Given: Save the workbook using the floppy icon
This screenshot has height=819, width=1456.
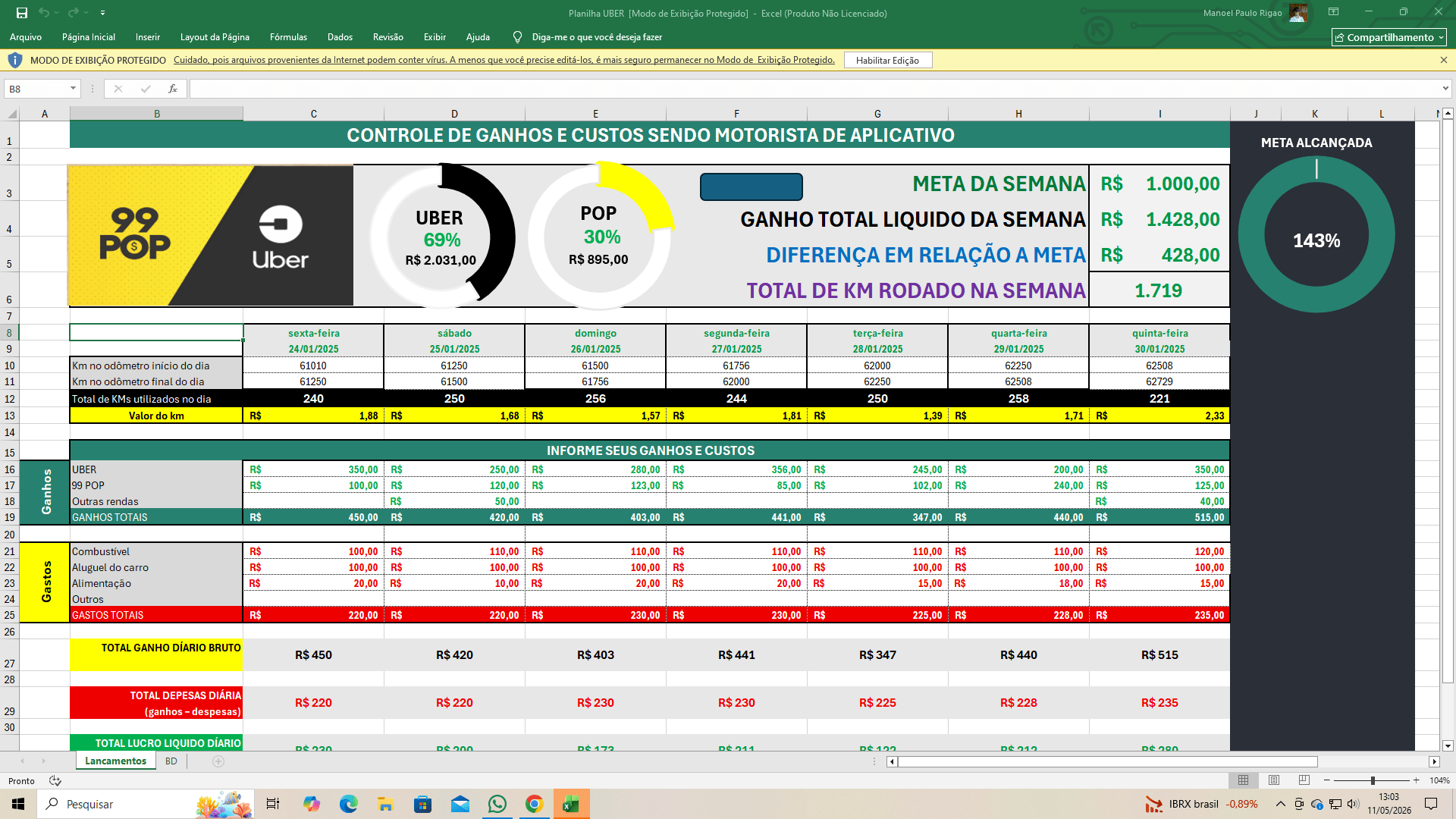Looking at the screenshot, I should pyautogui.click(x=22, y=13).
